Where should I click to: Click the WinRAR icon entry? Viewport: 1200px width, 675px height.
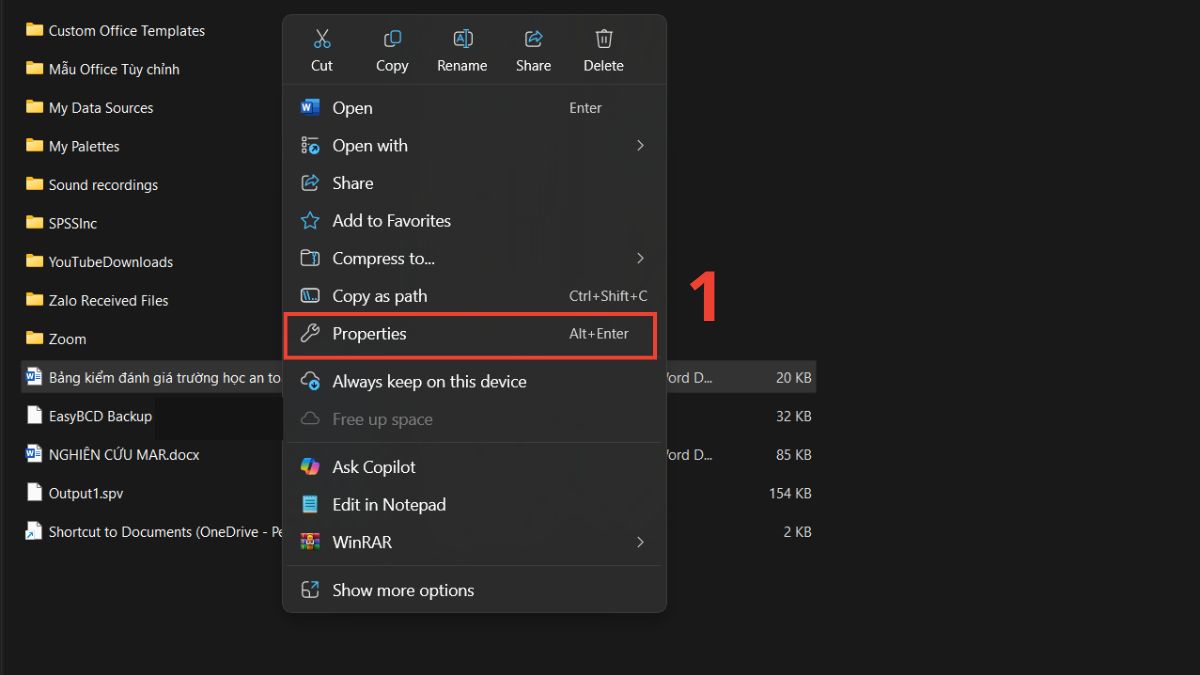click(x=311, y=542)
